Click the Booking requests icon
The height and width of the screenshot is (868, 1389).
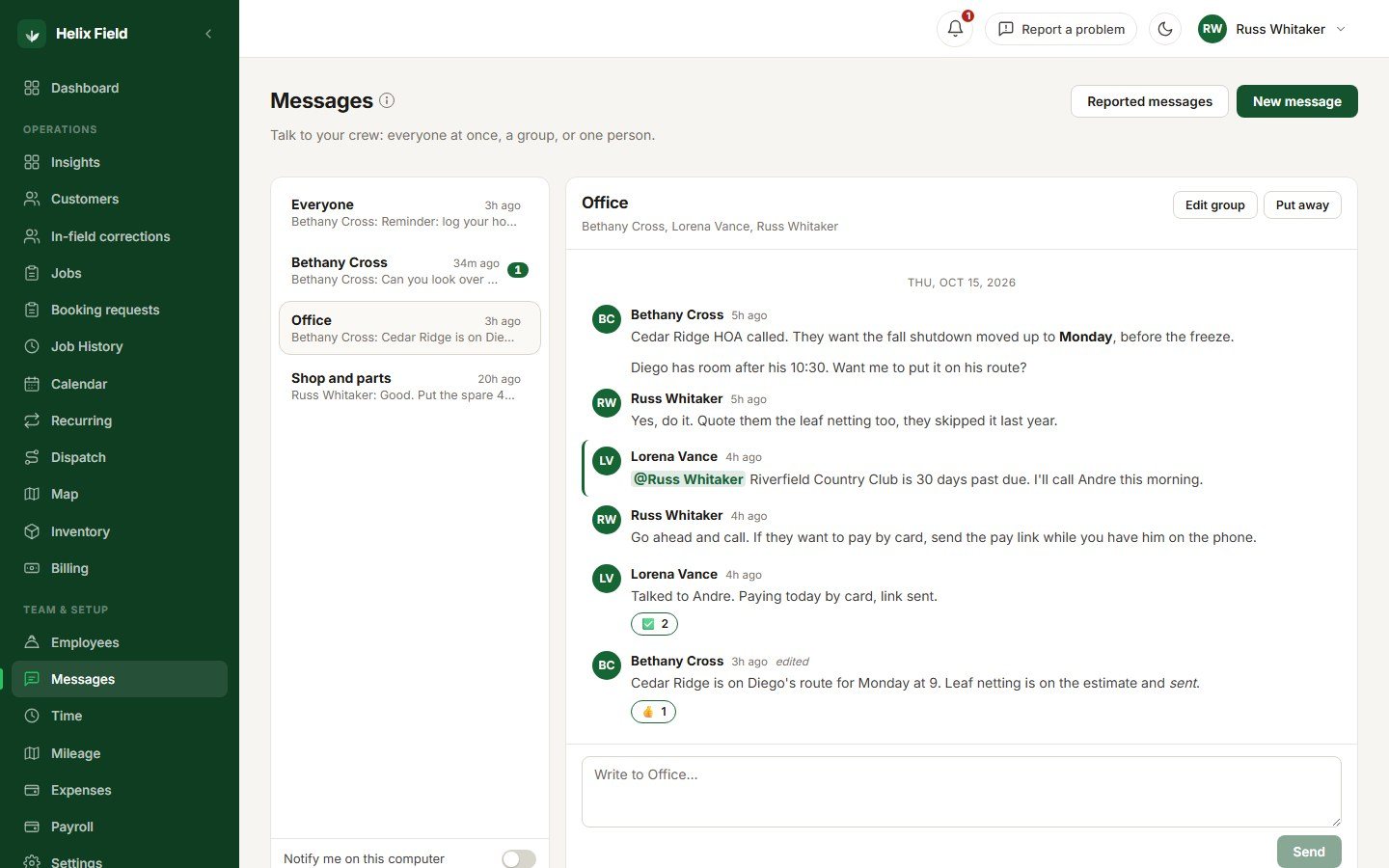click(32, 310)
